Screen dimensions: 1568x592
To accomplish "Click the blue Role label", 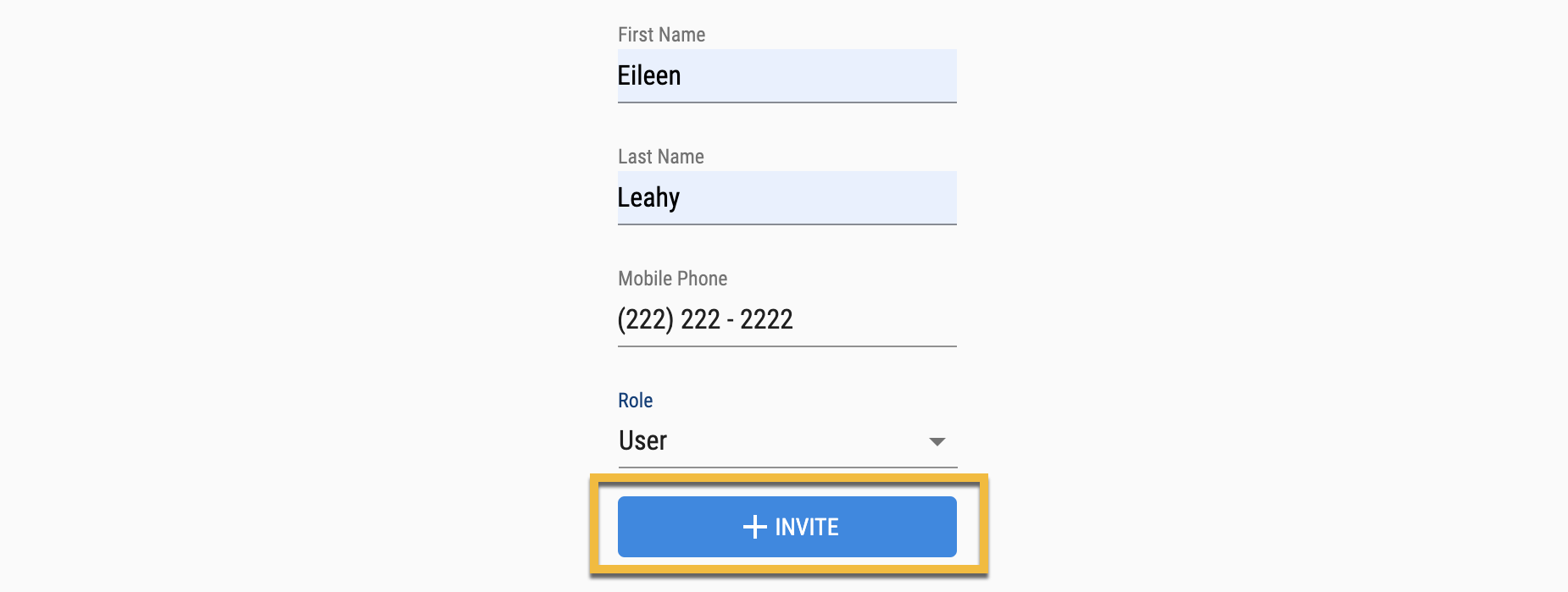I will 635,401.
